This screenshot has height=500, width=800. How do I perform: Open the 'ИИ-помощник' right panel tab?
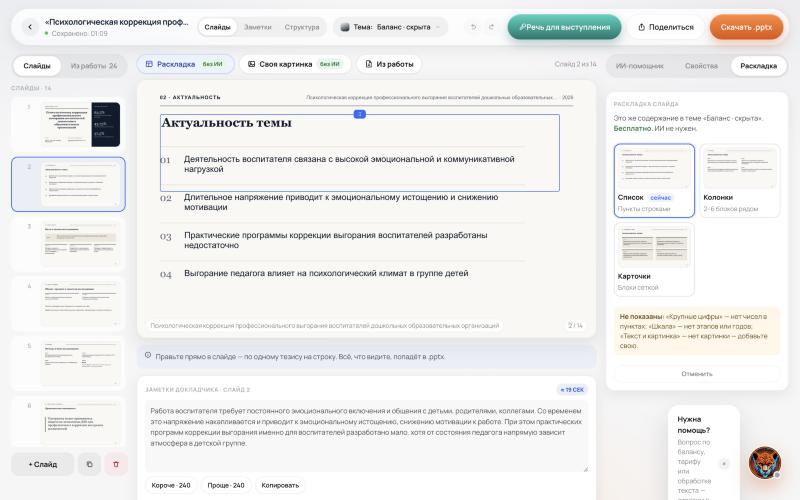click(x=640, y=66)
